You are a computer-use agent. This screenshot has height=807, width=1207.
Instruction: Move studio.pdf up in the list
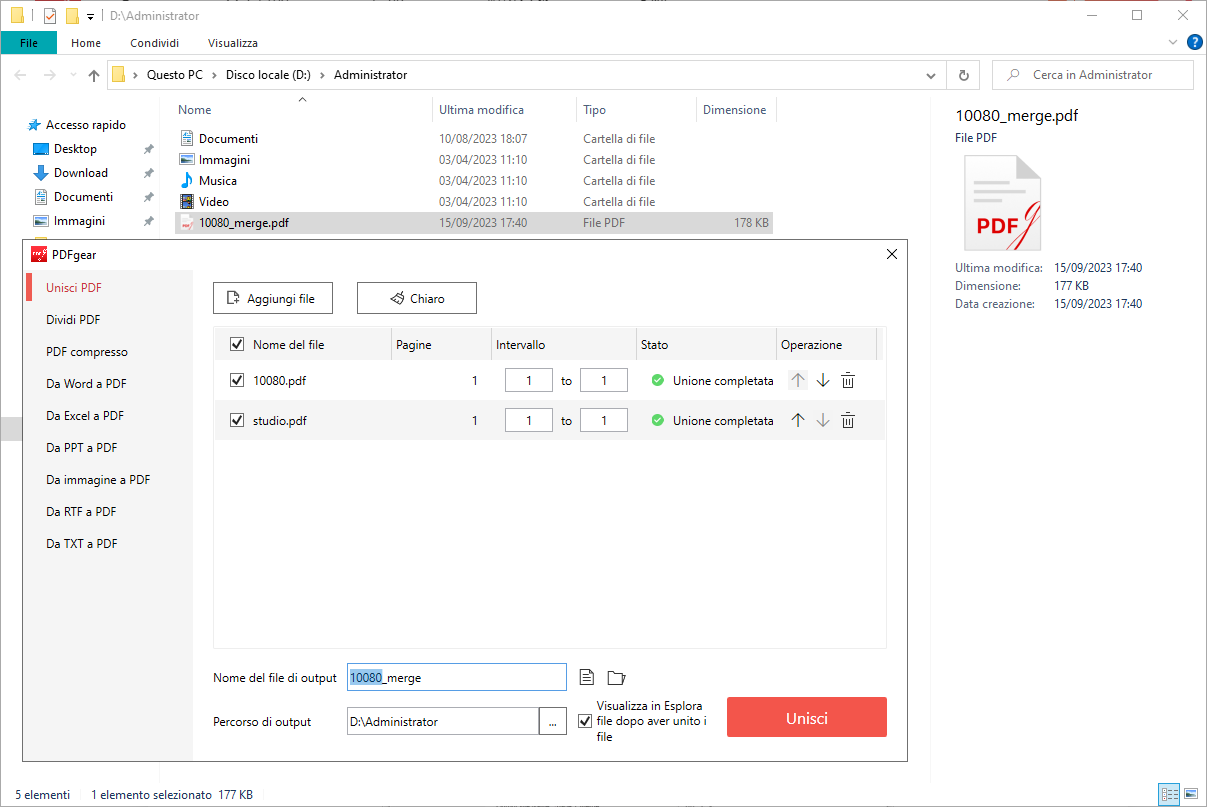(x=797, y=421)
